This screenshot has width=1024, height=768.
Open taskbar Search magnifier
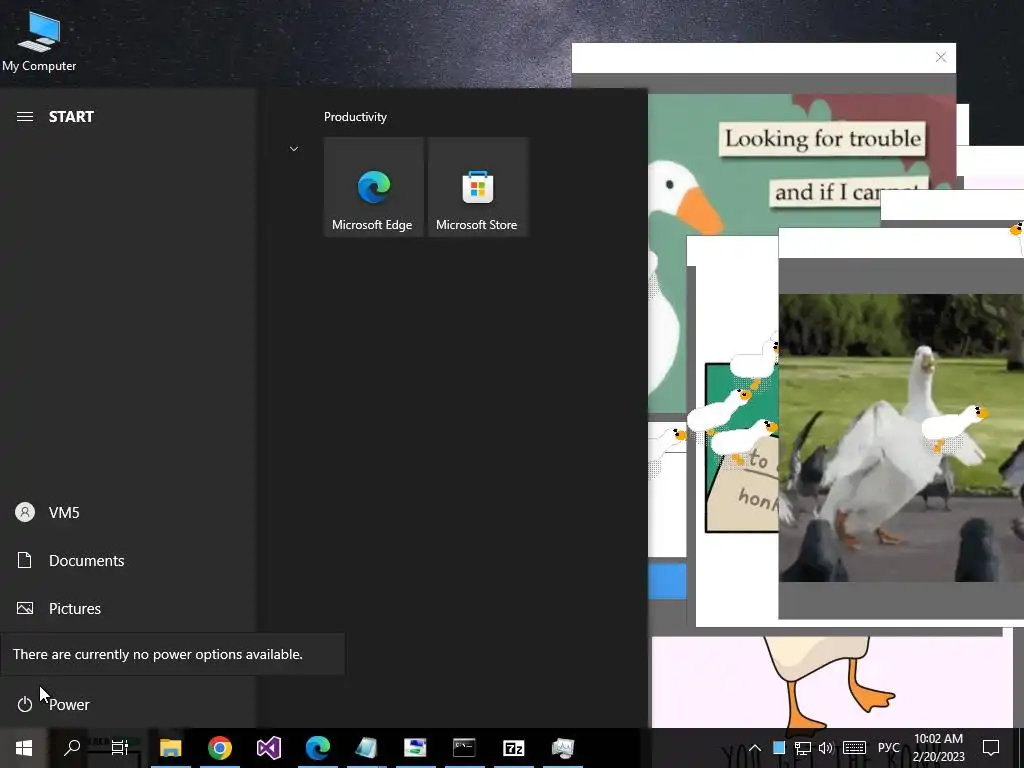click(72, 748)
